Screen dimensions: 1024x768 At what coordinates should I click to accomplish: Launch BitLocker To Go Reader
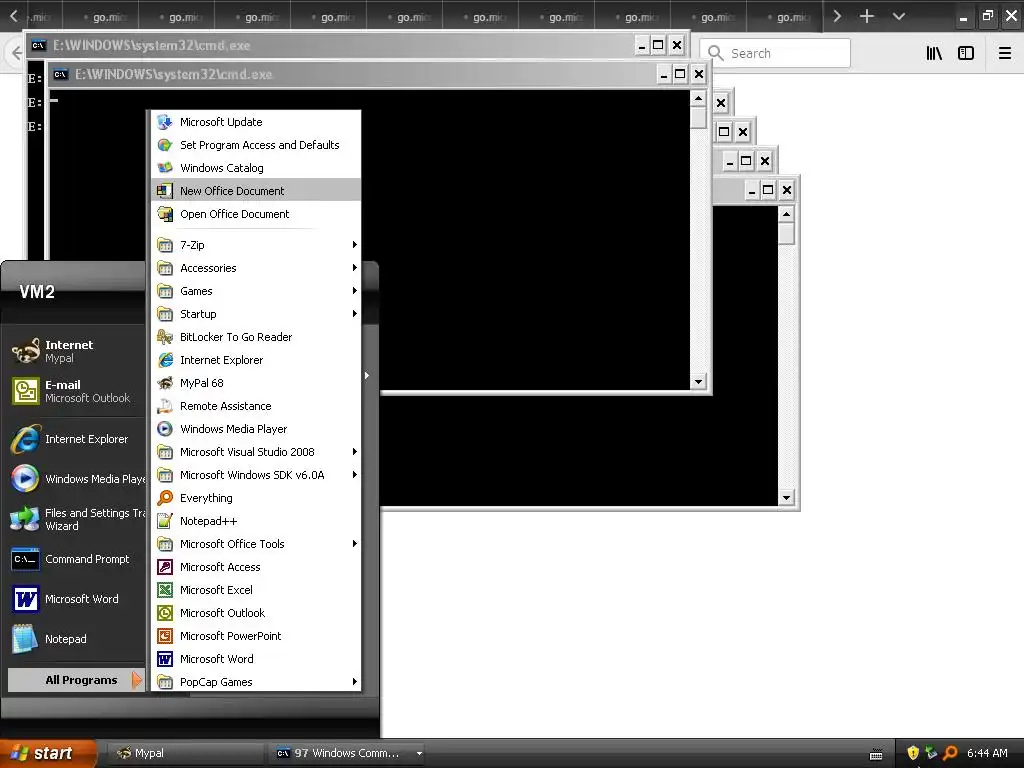[256, 337]
